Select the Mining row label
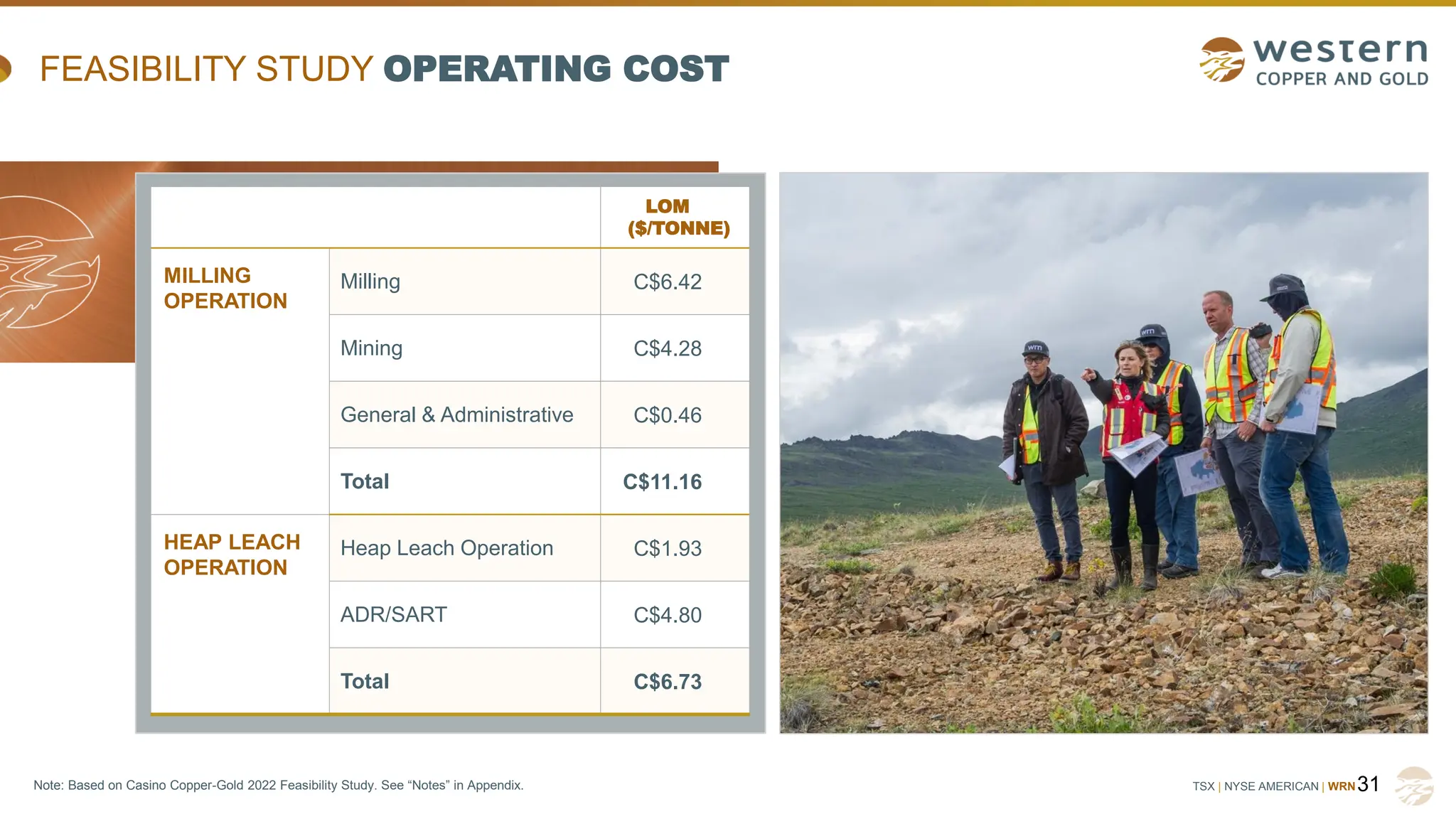 click(x=371, y=348)
